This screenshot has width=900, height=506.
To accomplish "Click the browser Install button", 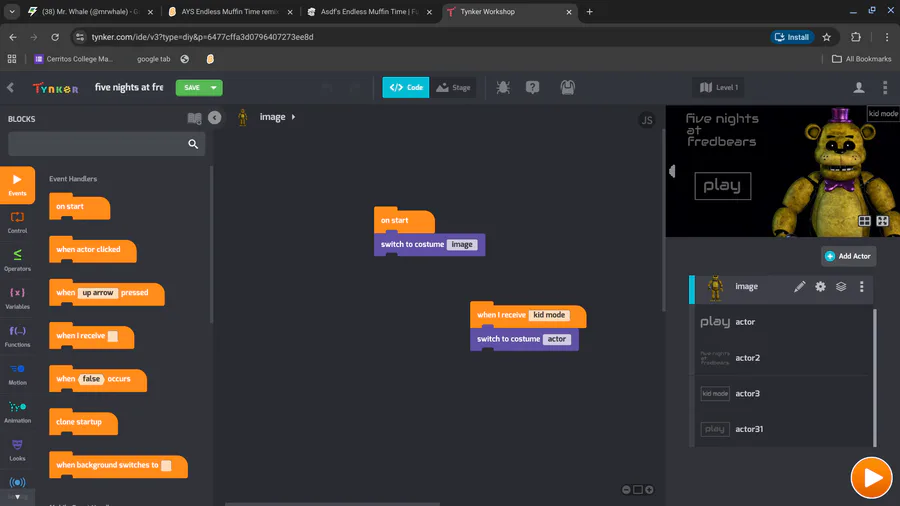I will (x=792, y=37).
